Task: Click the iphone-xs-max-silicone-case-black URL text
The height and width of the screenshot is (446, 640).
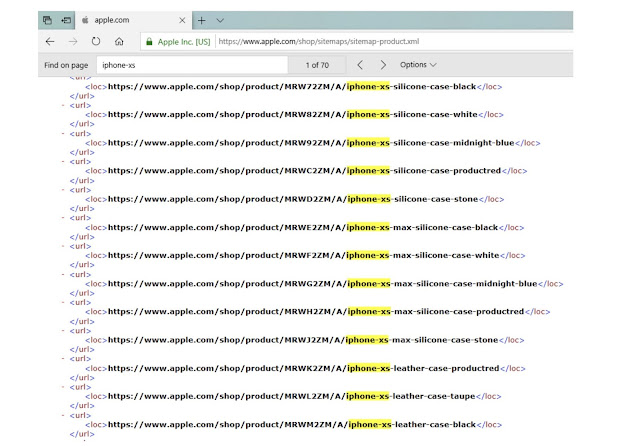Action: 303,227
